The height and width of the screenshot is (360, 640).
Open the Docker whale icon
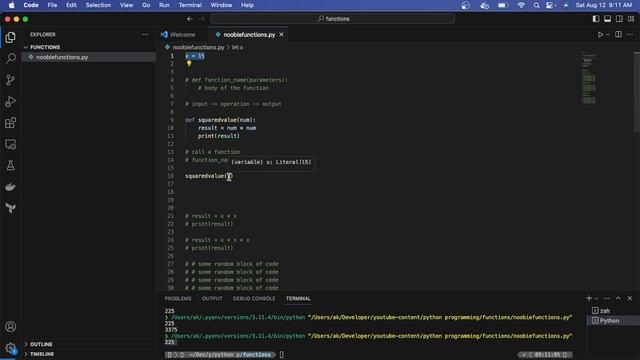pos(11,187)
